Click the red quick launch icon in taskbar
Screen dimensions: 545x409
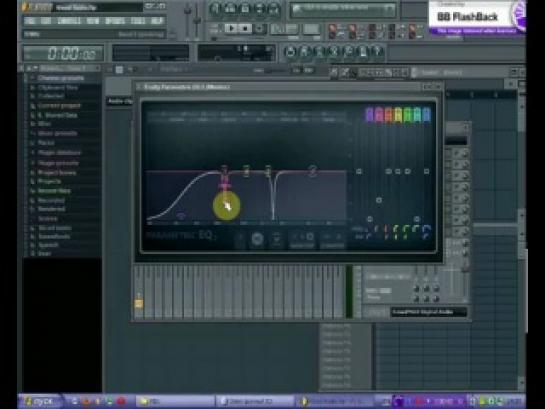(x=121, y=401)
